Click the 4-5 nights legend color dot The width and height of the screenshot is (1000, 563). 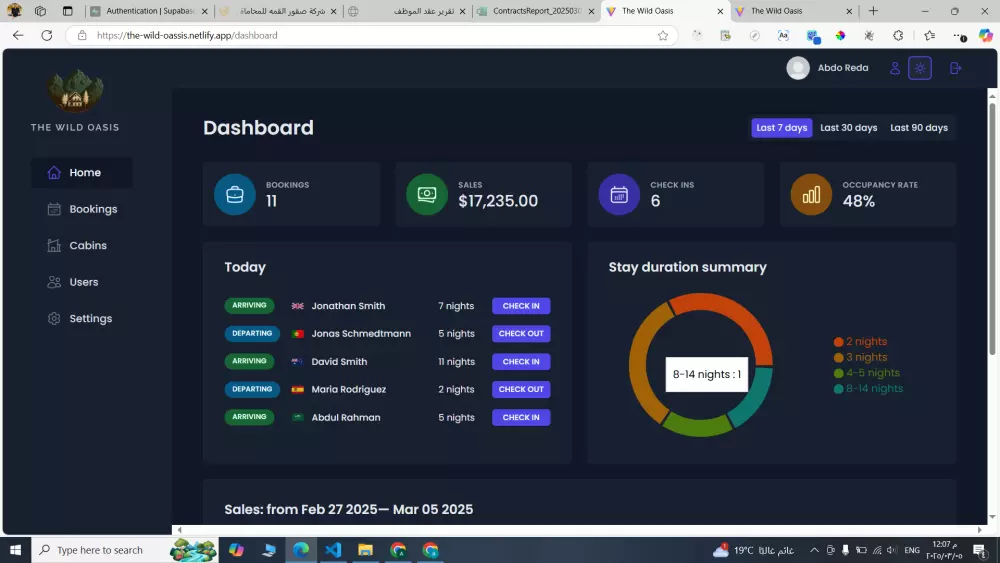[x=838, y=373]
